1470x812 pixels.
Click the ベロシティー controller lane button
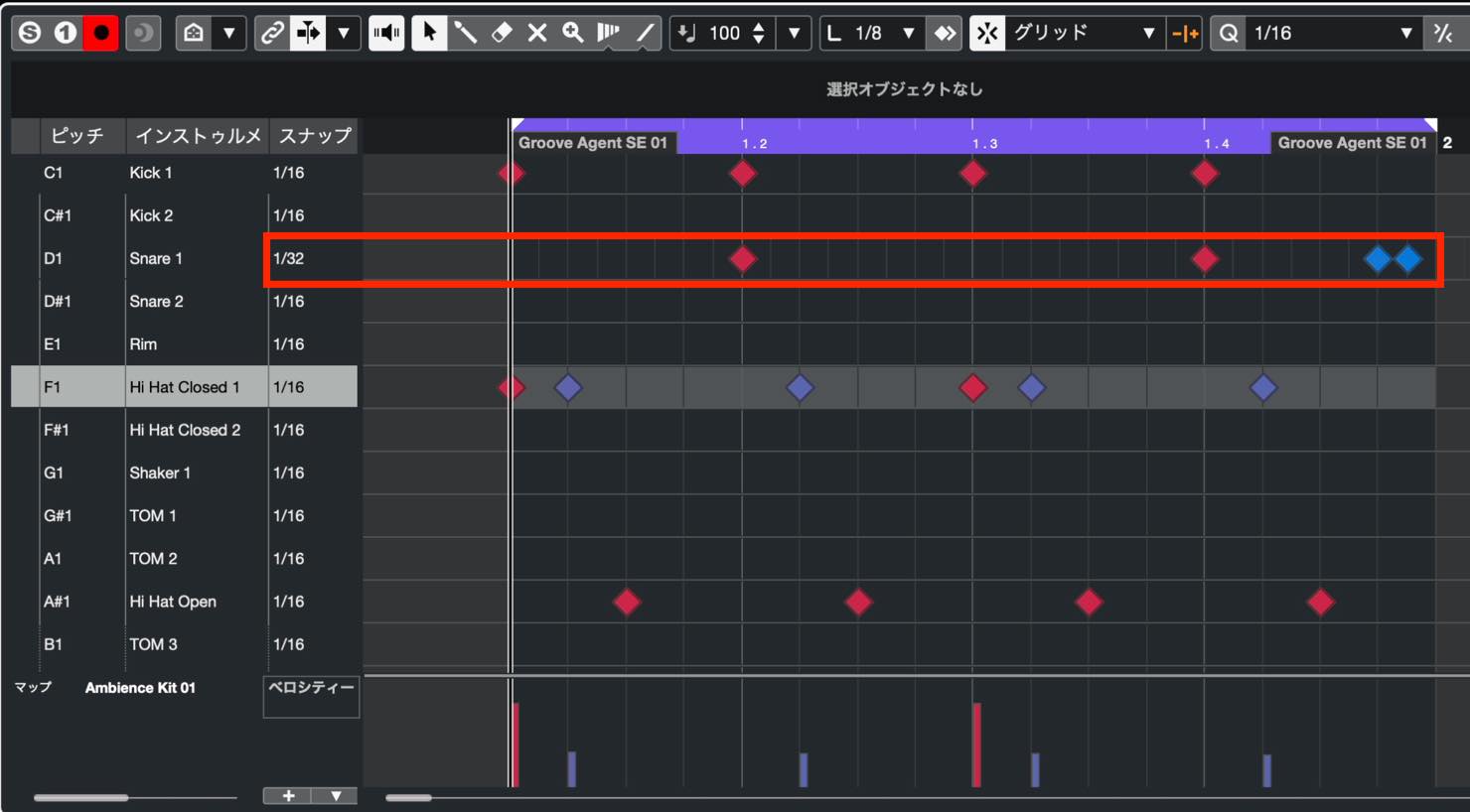click(x=311, y=696)
